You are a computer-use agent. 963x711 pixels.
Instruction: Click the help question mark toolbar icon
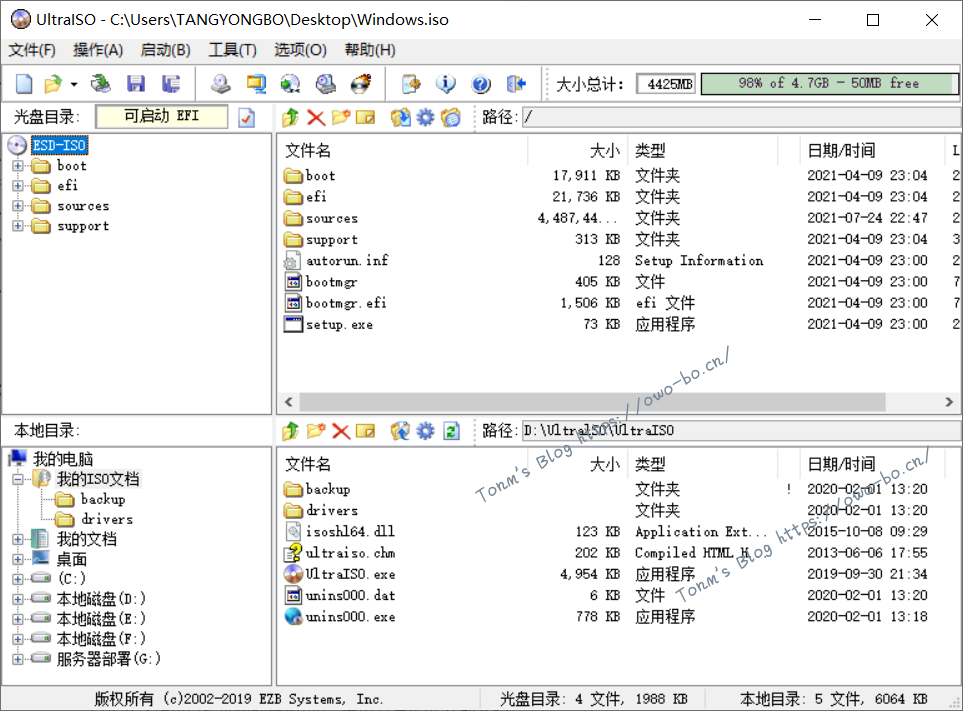481,84
